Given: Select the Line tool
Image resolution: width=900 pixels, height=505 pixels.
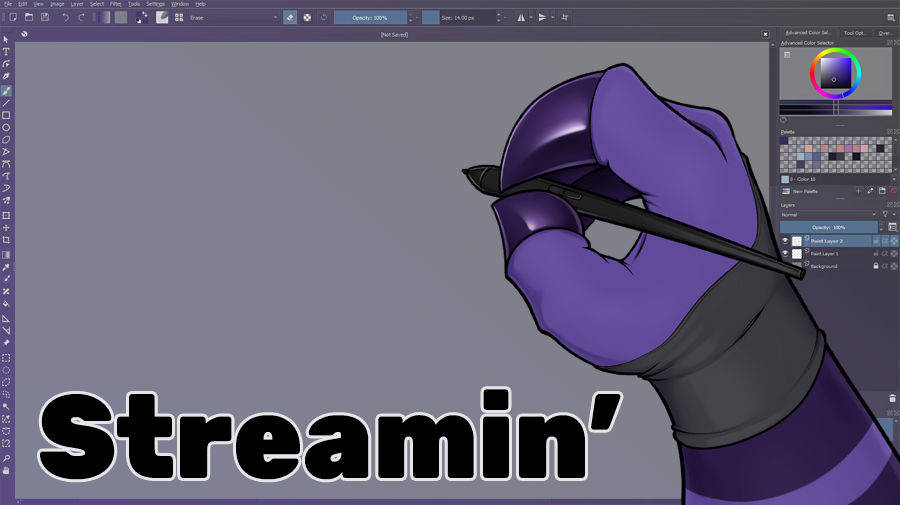Looking at the screenshot, I should (6, 103).
